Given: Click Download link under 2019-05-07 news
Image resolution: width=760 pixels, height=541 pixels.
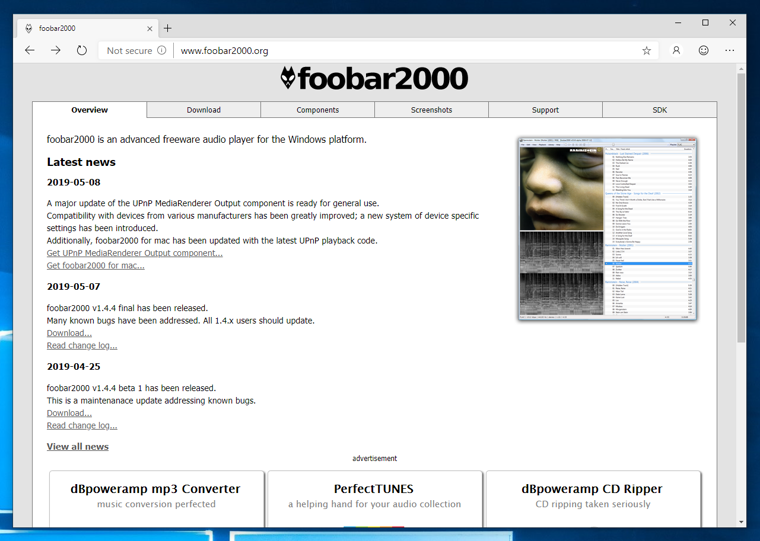Looking at the screenshot, I should tap(69, 333).
